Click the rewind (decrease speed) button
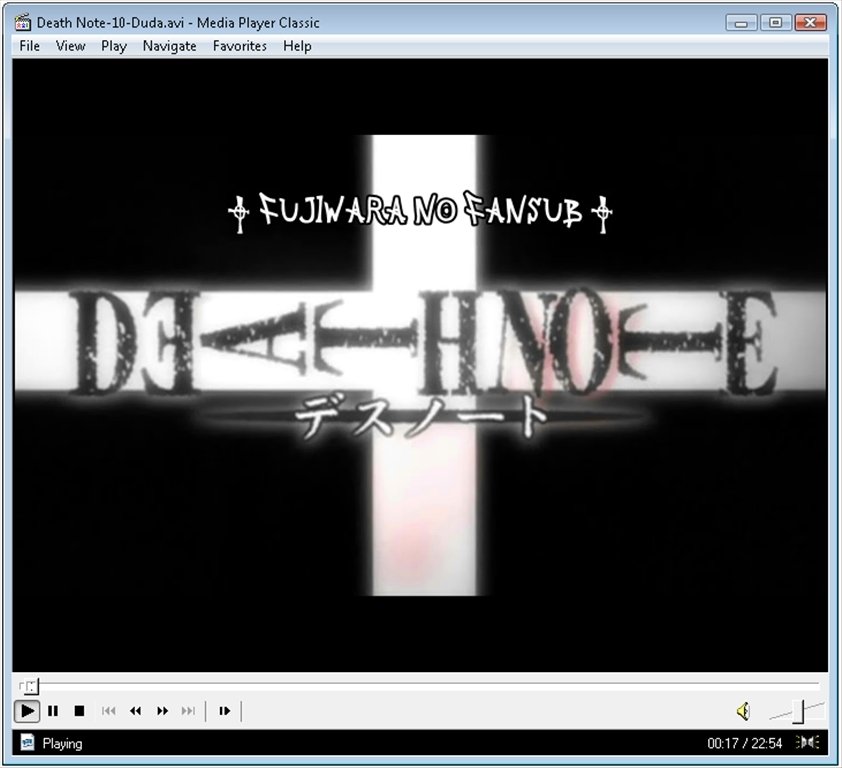The image size is (842, 768). (135, 711)
